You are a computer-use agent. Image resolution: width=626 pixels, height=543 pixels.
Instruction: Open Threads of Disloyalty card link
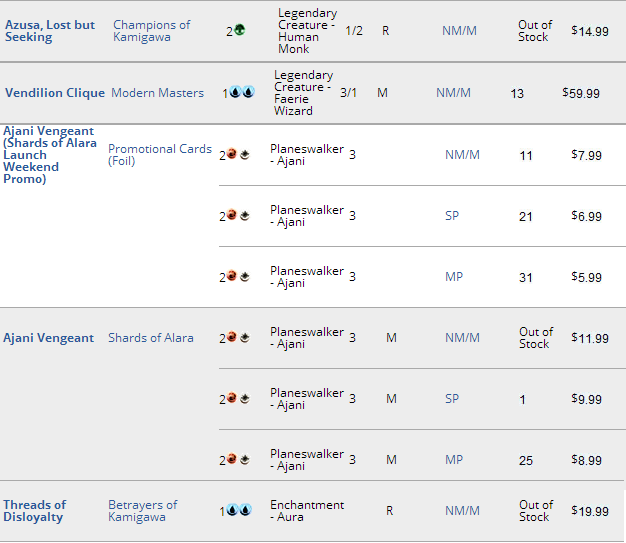pos(35,511)
